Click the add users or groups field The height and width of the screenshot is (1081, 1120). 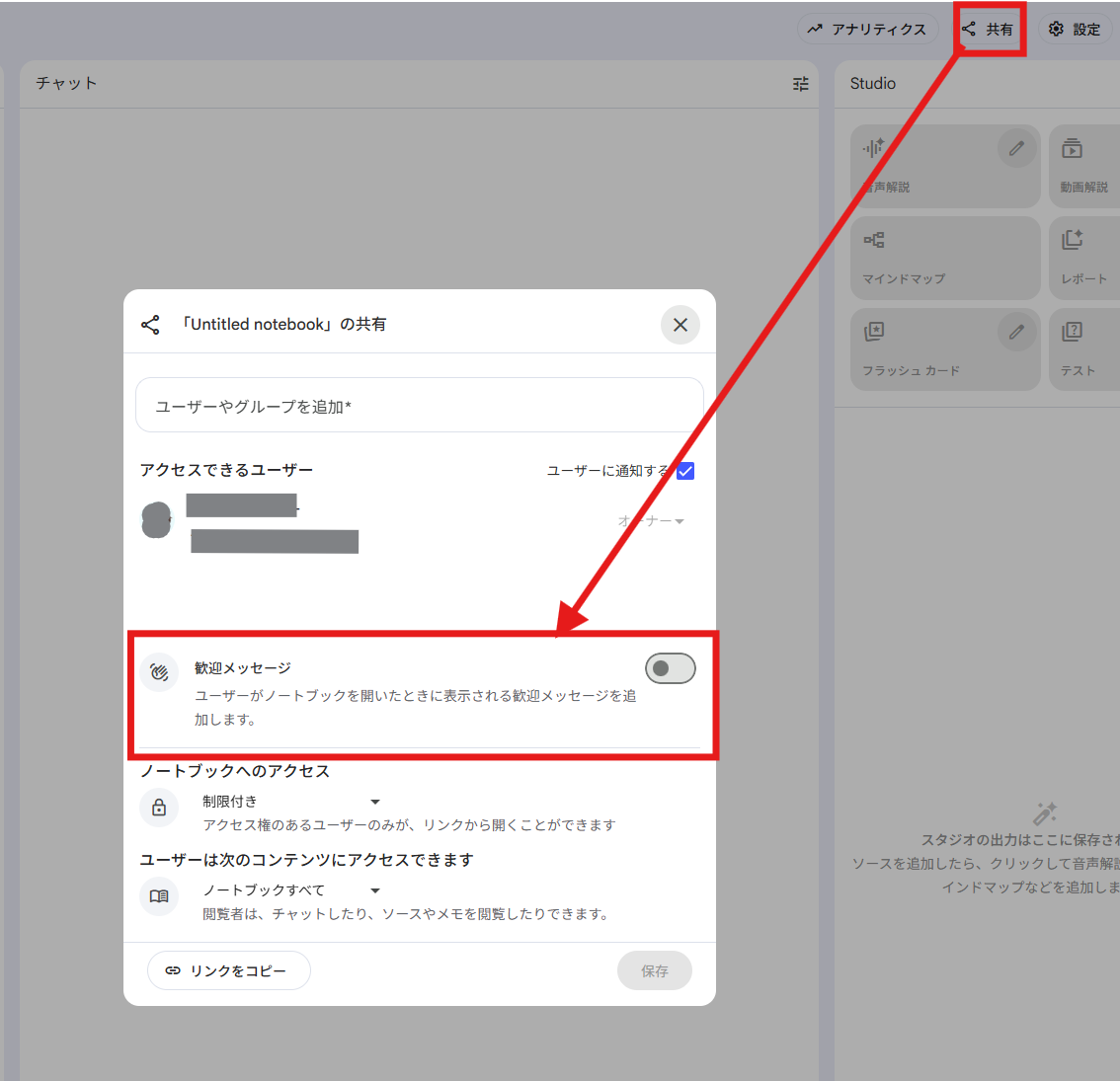419,406
